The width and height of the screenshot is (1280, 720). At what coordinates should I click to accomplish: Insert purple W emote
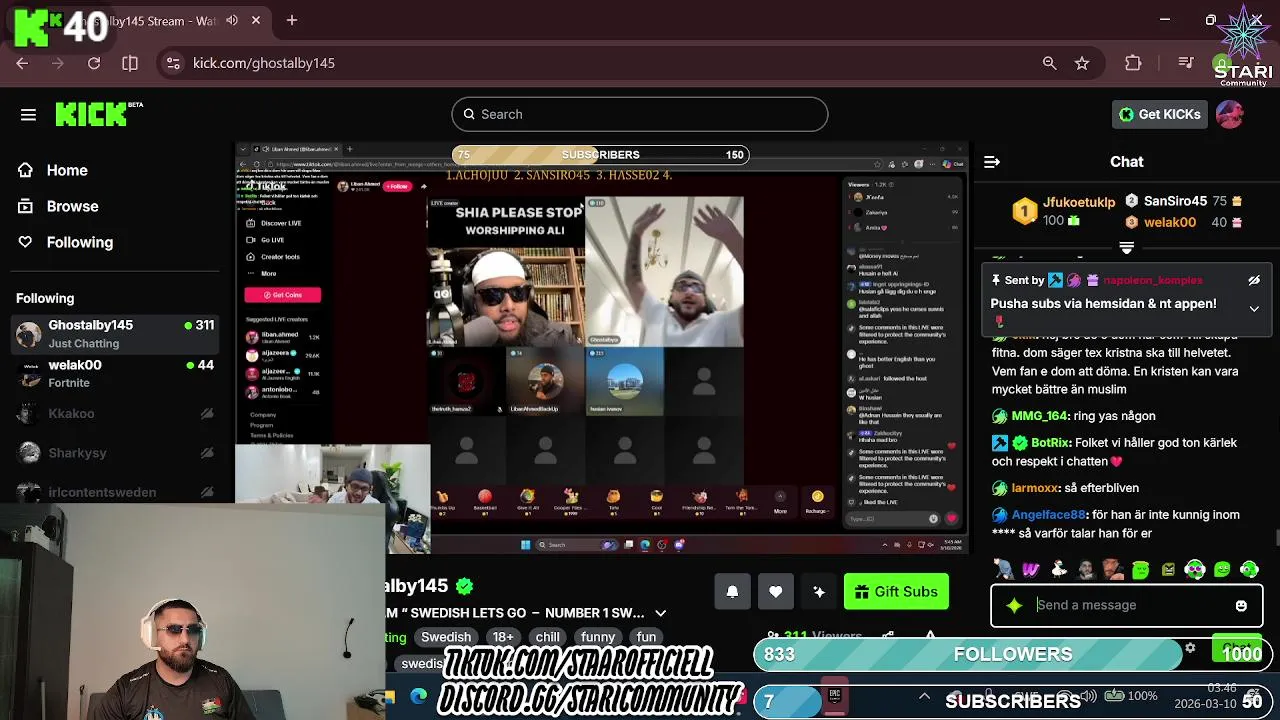point(1031,570)
